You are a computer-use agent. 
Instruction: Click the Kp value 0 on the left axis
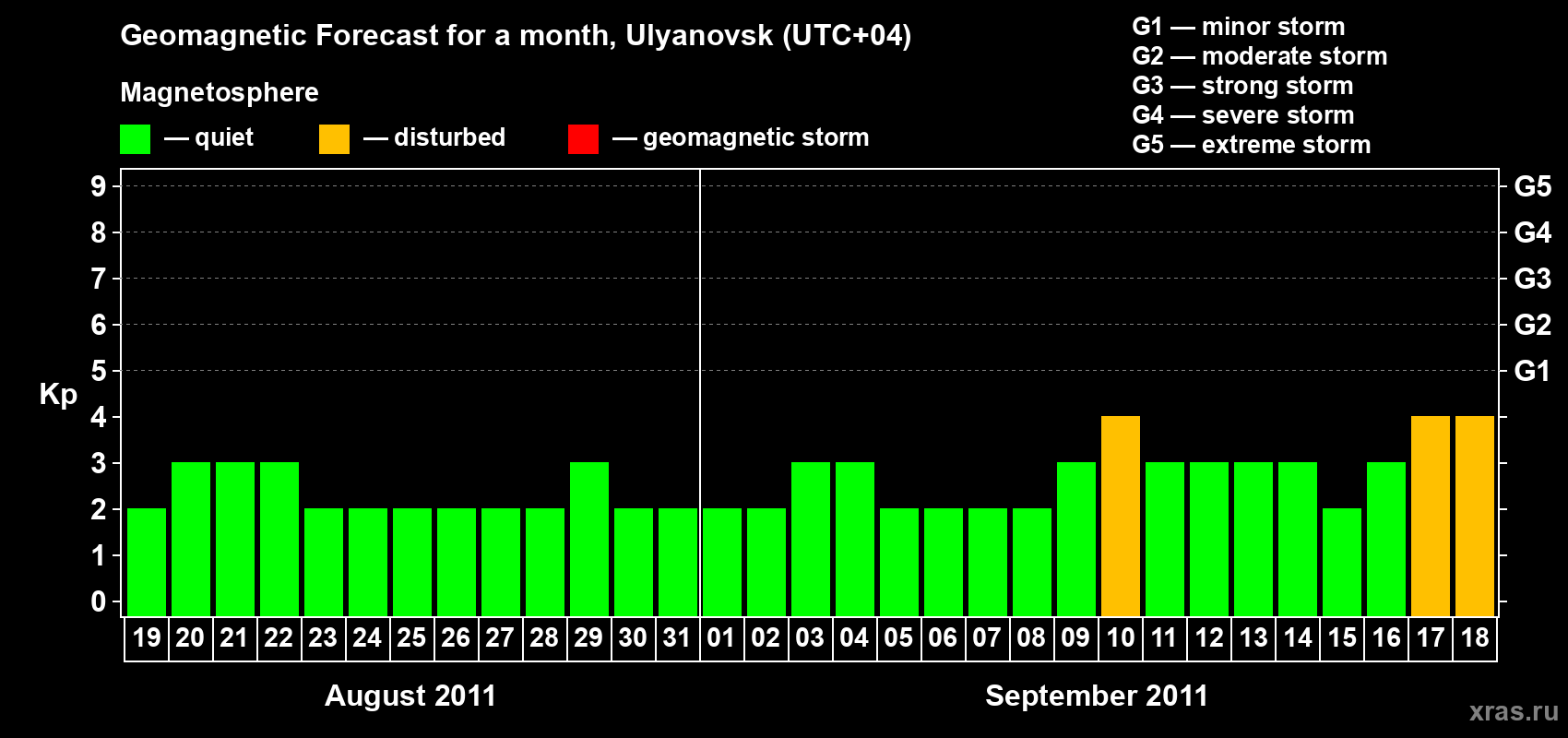point(99,601)
